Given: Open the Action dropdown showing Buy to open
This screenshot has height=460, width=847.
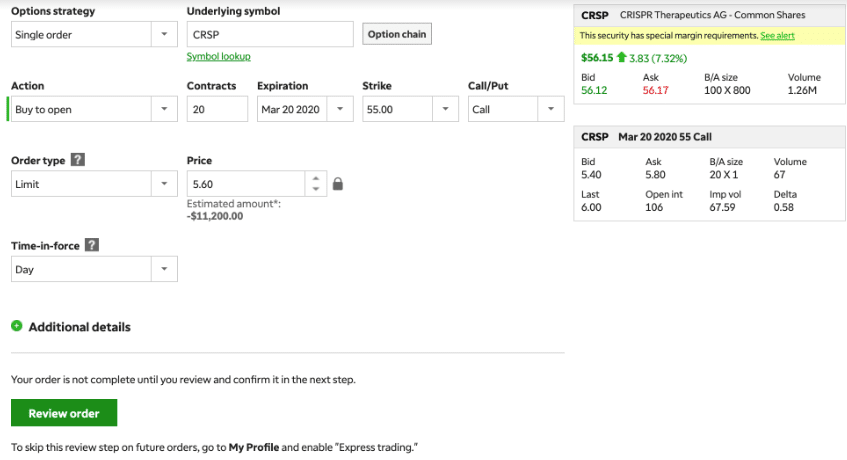Looking at the screenshot, I should coord(95,109).
